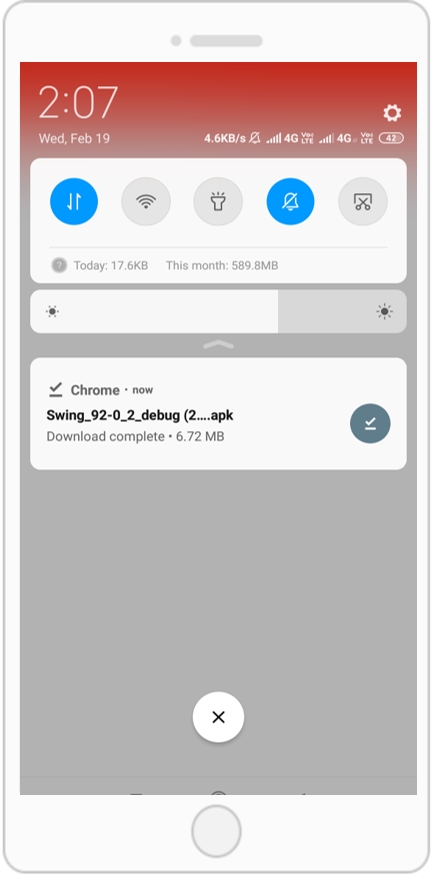Turn on the flashlight toggle

click(218, 201)
